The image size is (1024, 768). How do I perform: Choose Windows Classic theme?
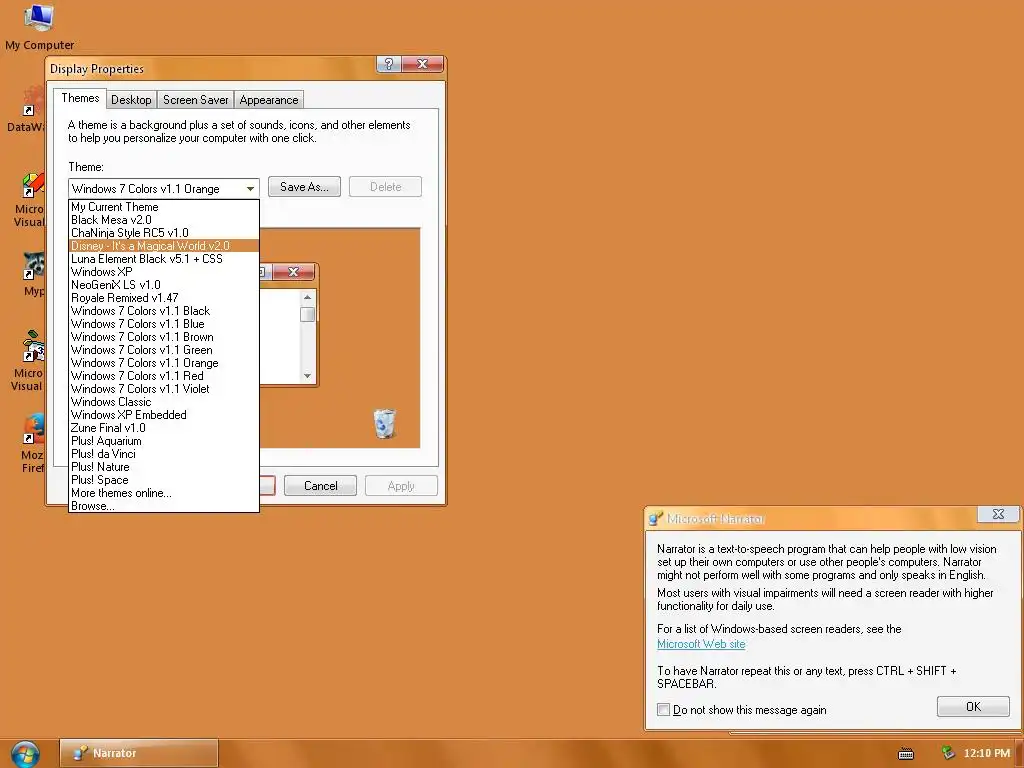164,402
